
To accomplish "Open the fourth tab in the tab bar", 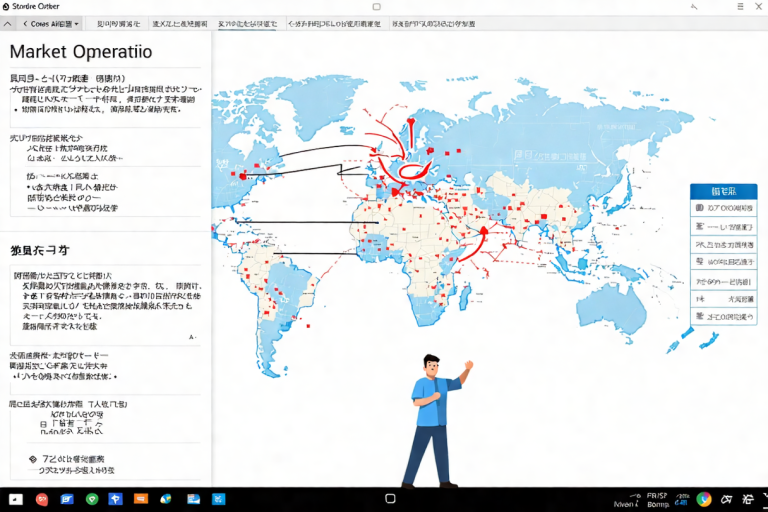I will [x=334, y=24].
